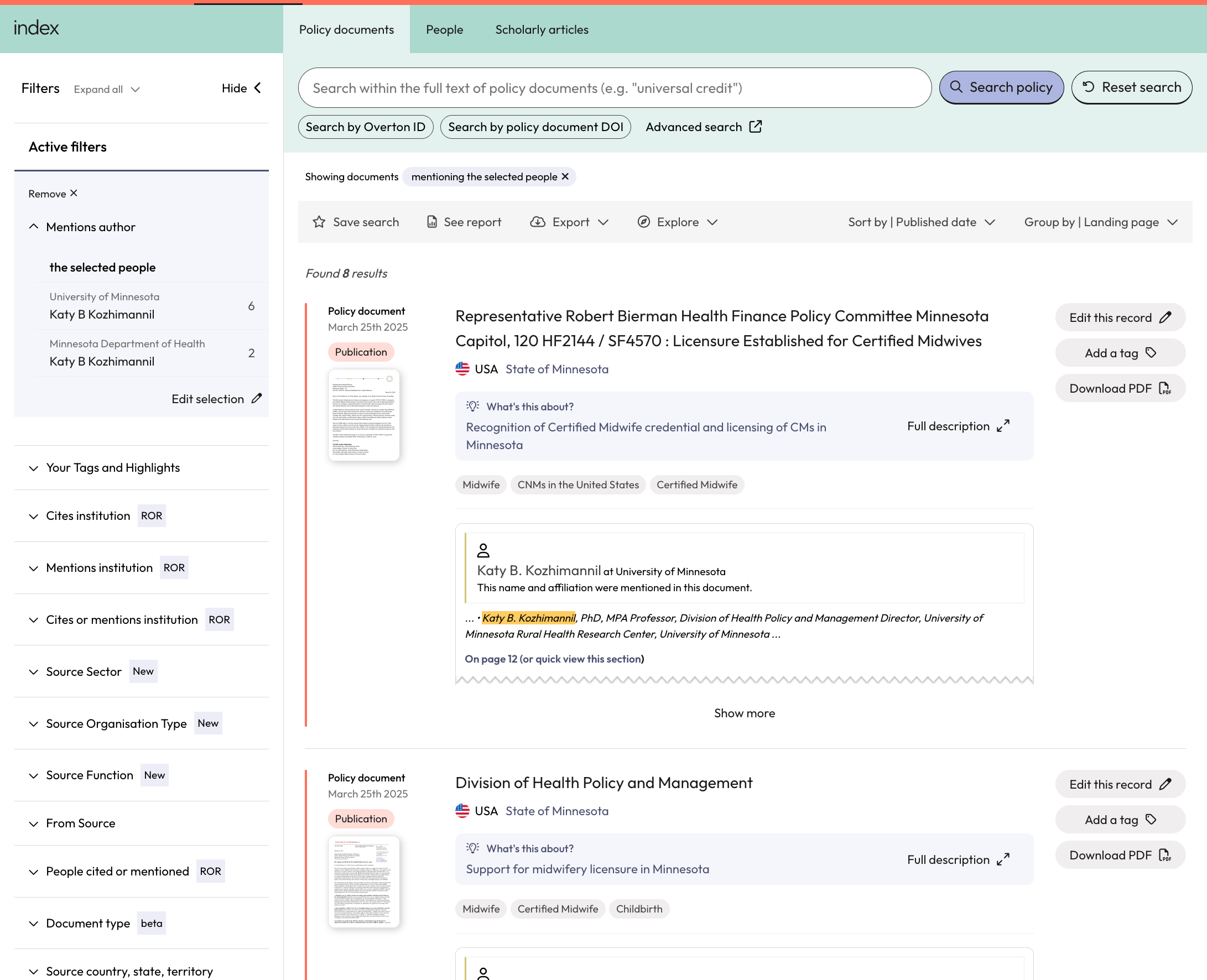The height and width of the screenshot is (980, 1207).
Task: Click 'On page 12' quick view link
Action: (x=554, y=659)
